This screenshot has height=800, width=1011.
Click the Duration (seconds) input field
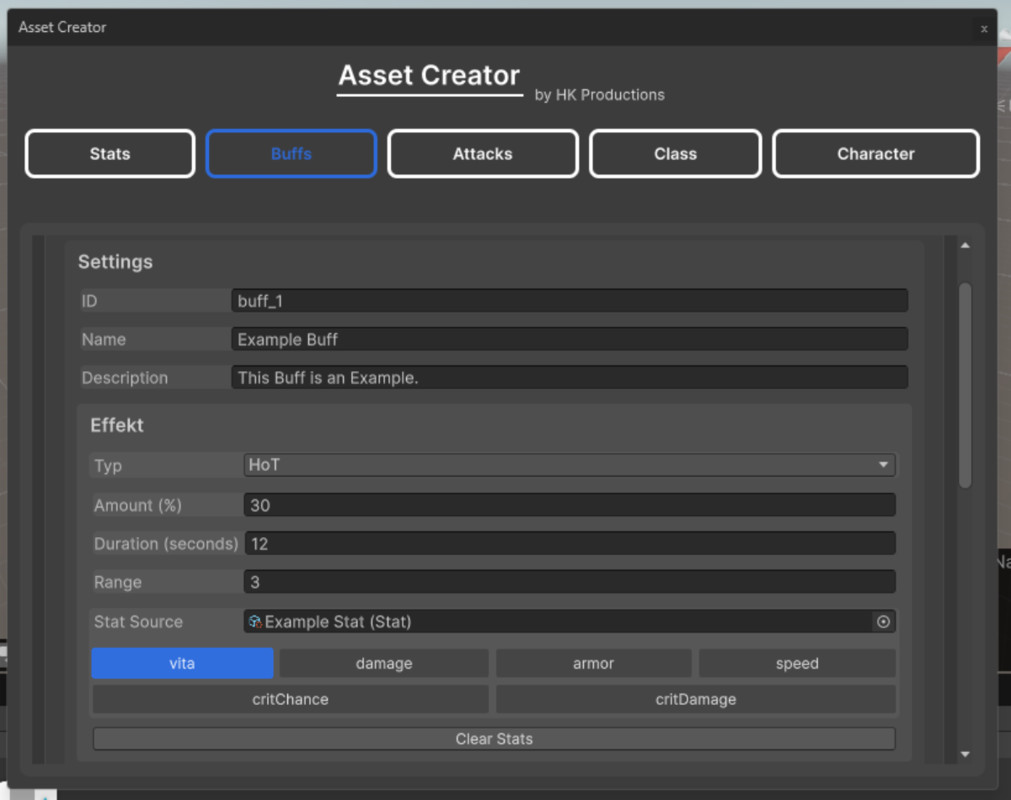tap(570, 543)
